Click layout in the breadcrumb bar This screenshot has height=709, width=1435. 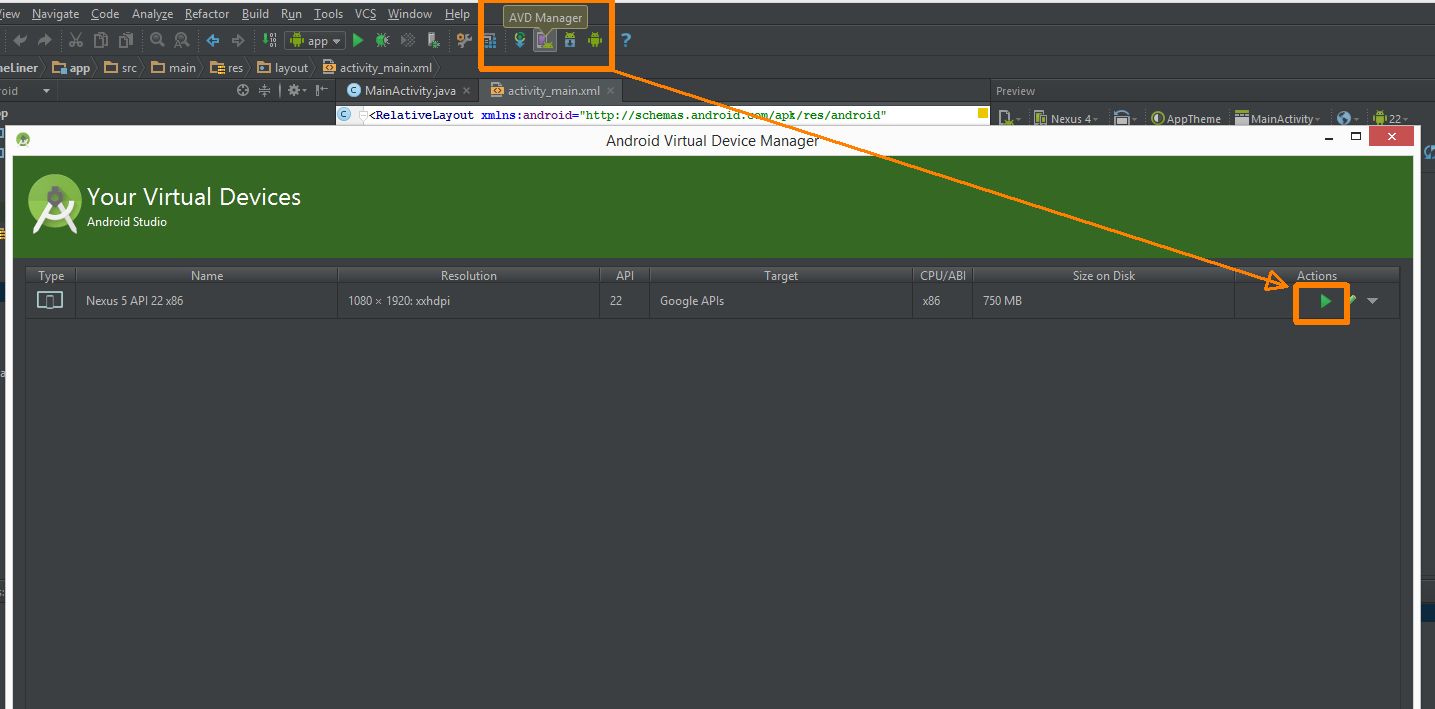tap(283, 68)
